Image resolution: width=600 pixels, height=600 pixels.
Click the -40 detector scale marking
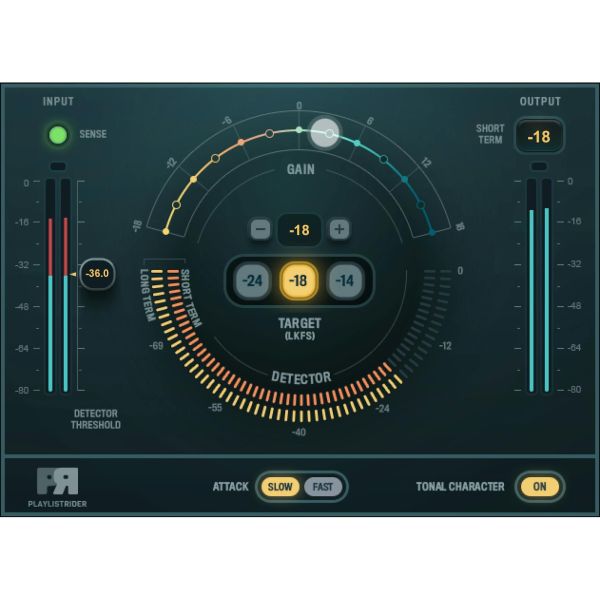299,432
